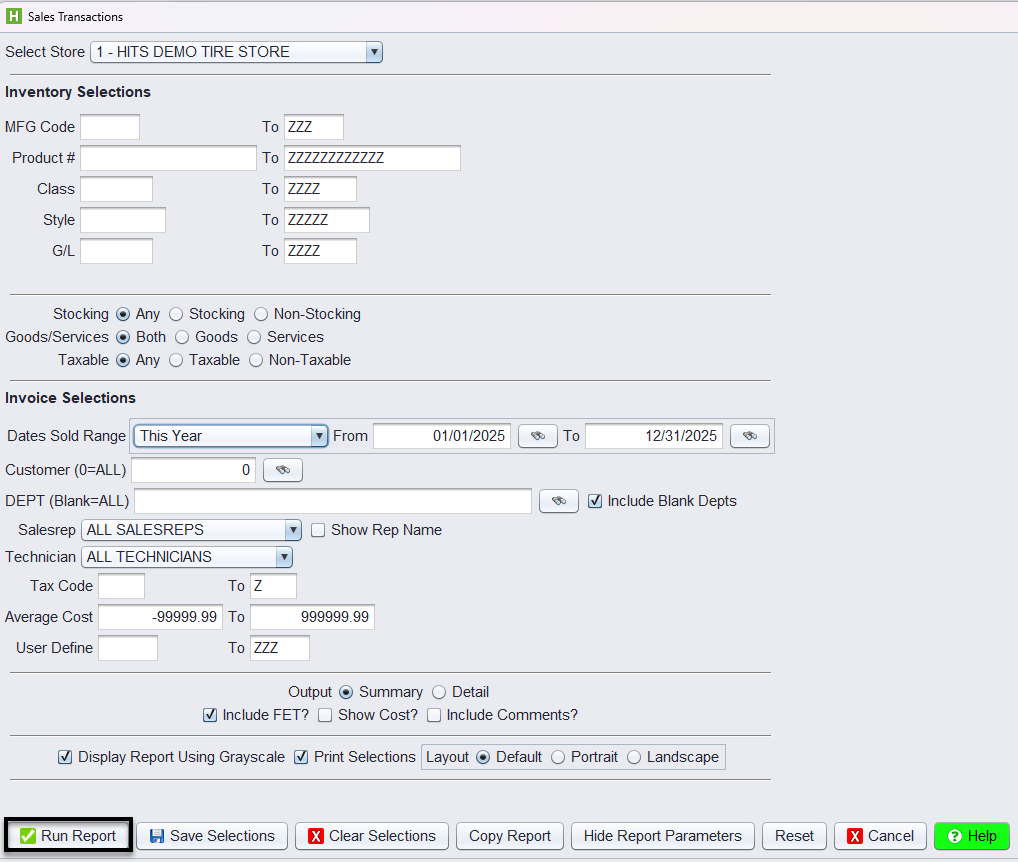Click Save Selections floppy disk button
Screen dimensions: 1018x862
tap(212, 836)
